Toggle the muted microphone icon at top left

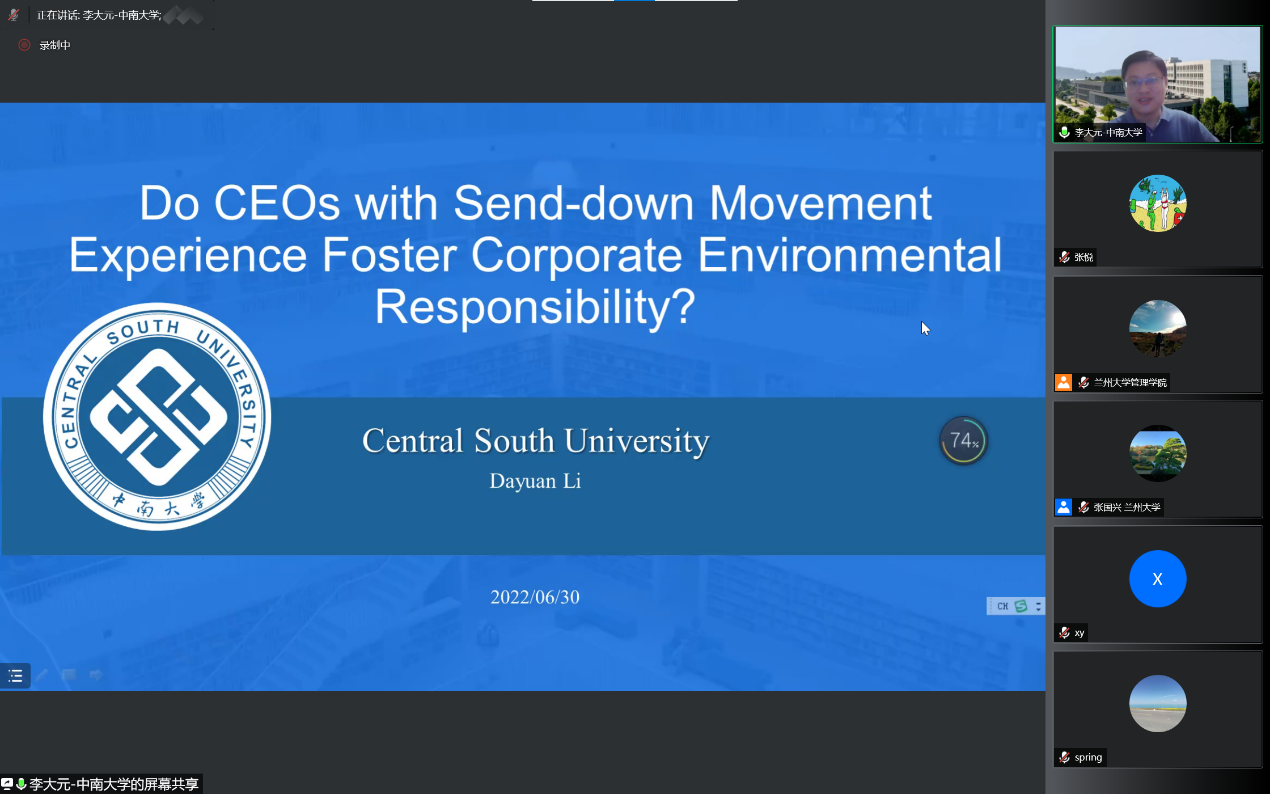click(14, 15)
